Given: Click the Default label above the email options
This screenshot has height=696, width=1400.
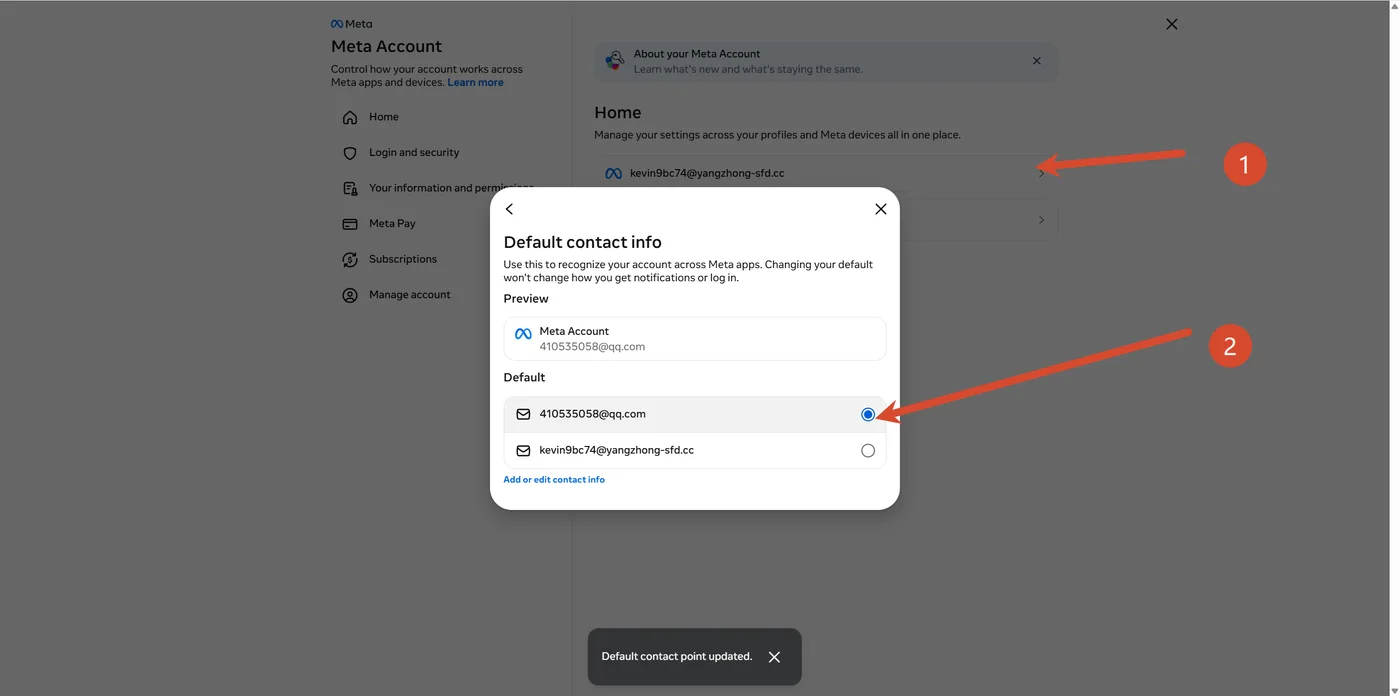Looking at the screenshot, I should point(524,378).
